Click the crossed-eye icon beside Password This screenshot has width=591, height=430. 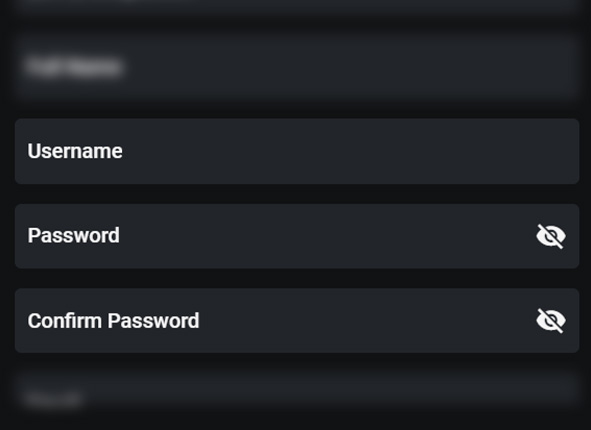point(551,236)
